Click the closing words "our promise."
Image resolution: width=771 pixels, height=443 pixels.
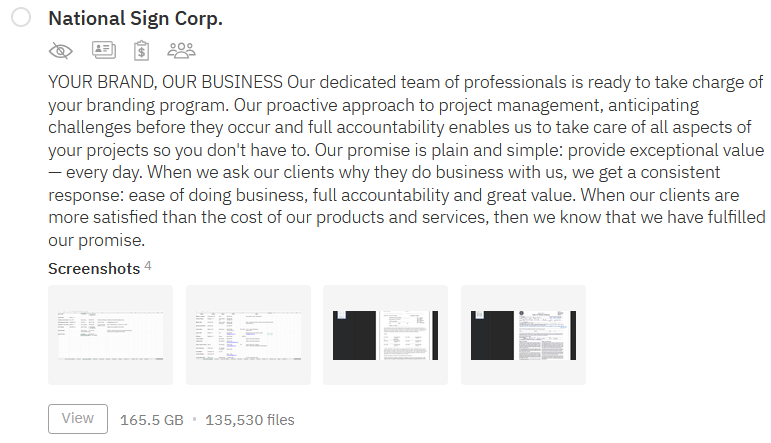pyautogui.click(x=96, y=240)
